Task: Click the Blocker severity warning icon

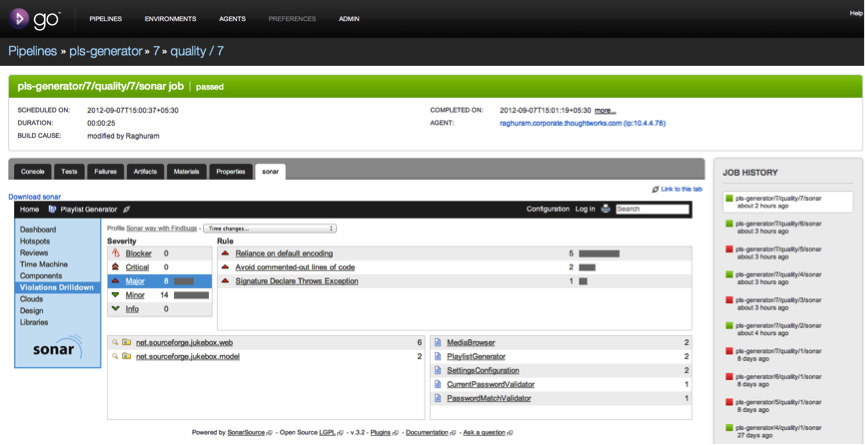Action: click(x=116, y=254)
